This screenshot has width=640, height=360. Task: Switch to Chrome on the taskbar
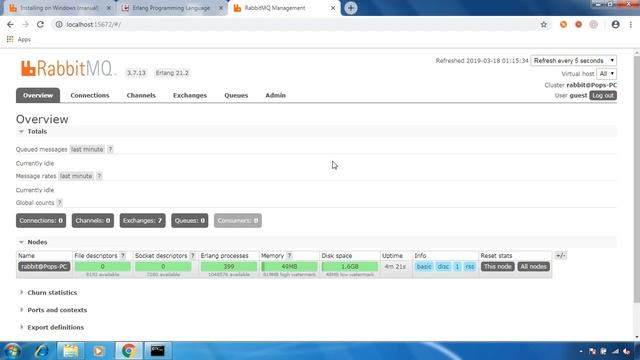[129, 351]
